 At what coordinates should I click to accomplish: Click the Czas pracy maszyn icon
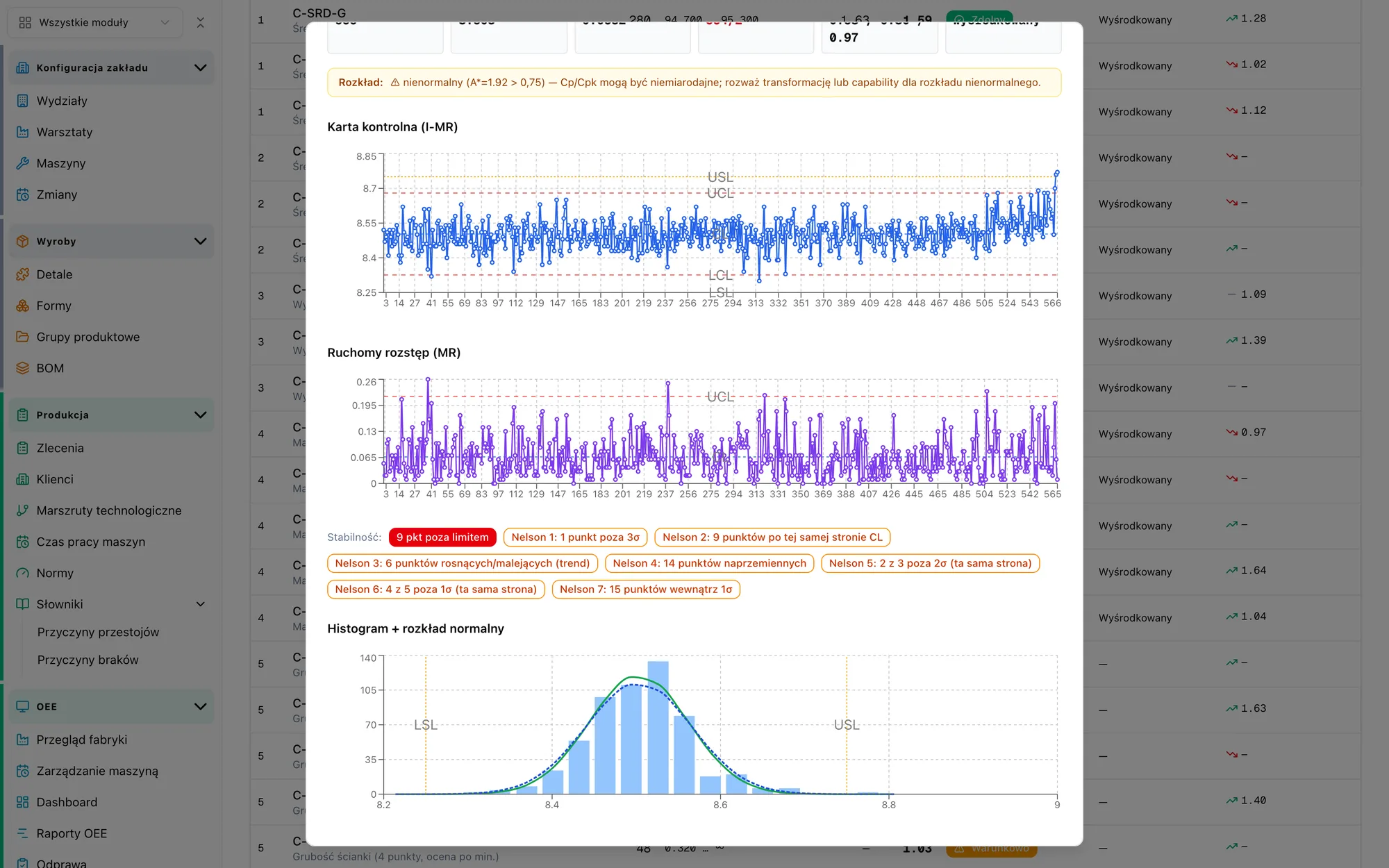(23, 542)
